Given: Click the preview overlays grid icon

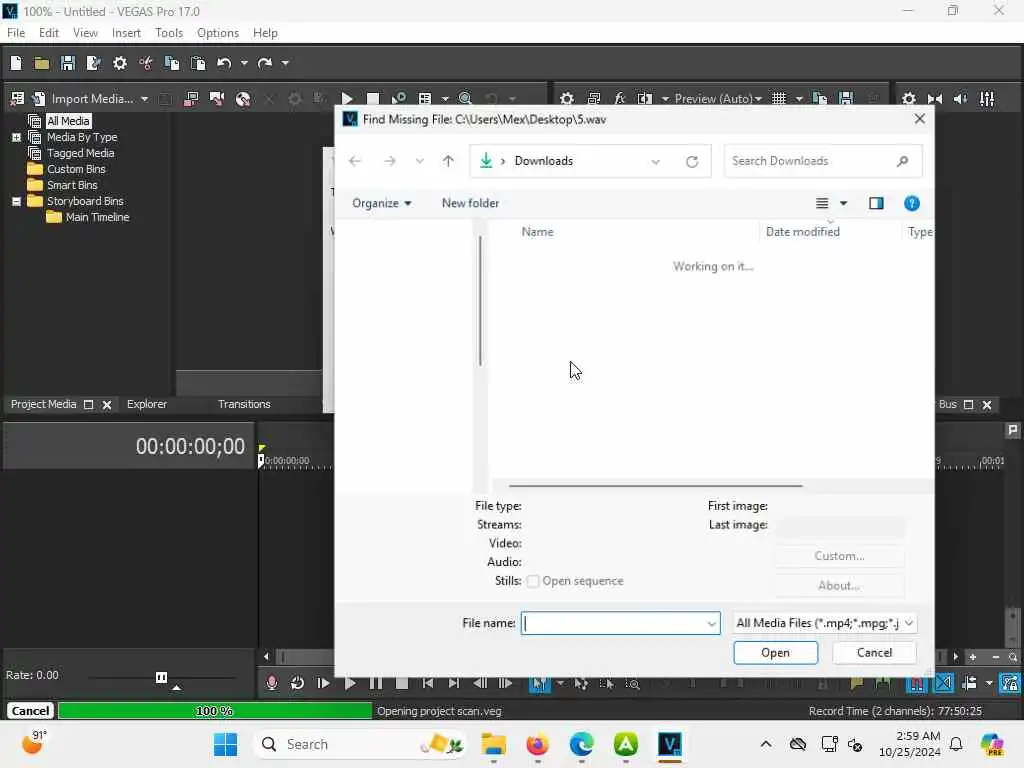Looking at the screenshot, I should click(x=779, y=99).
